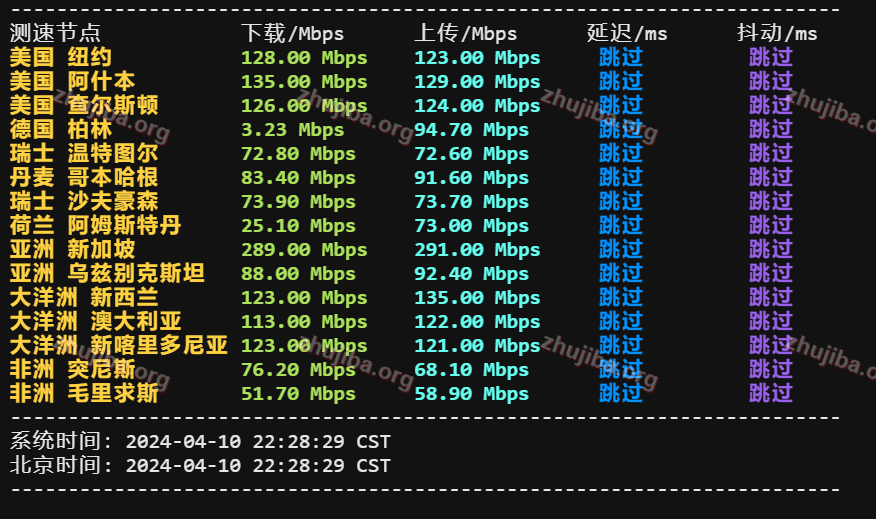
Task: Click the purple 跳过 jitter for 纽约
Action: (x=771, y=58)
